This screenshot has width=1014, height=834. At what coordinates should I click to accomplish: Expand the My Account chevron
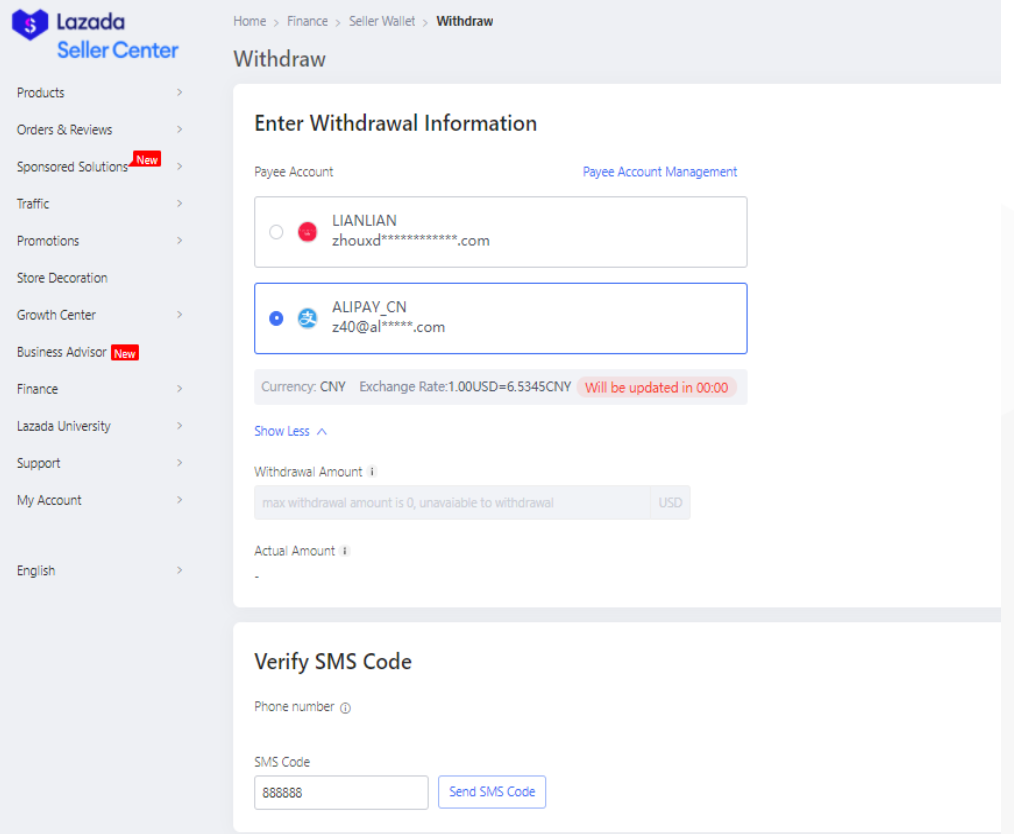180,500
